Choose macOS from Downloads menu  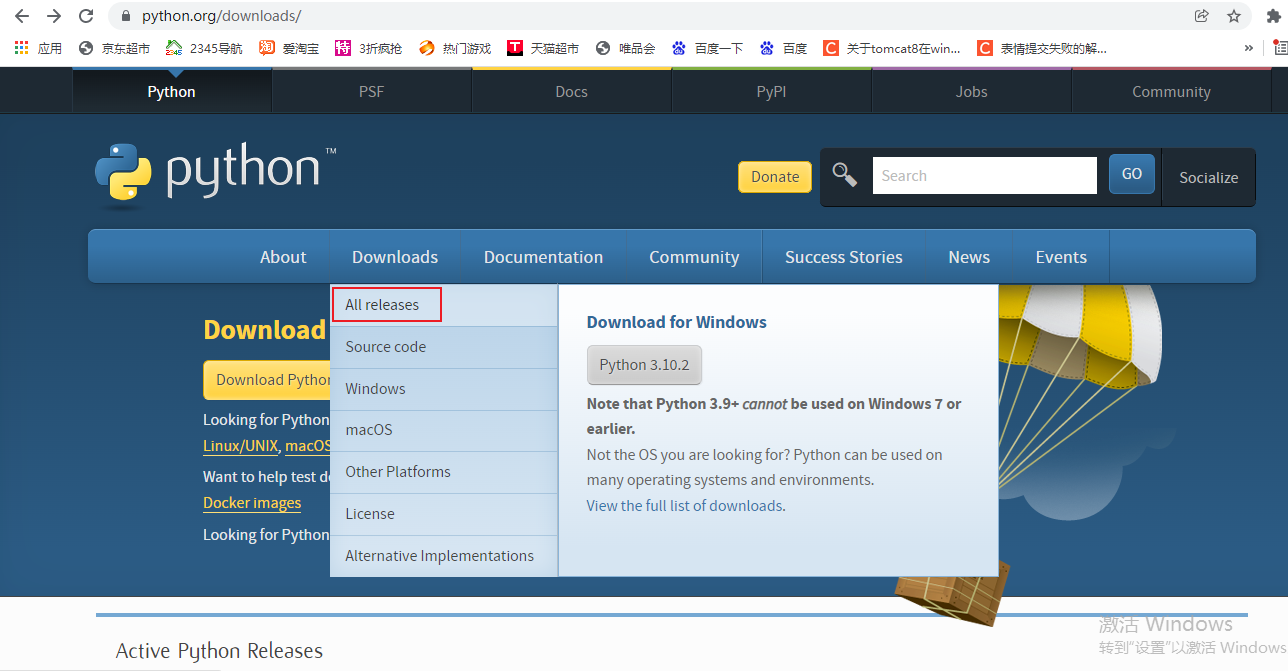coord(444,430)
